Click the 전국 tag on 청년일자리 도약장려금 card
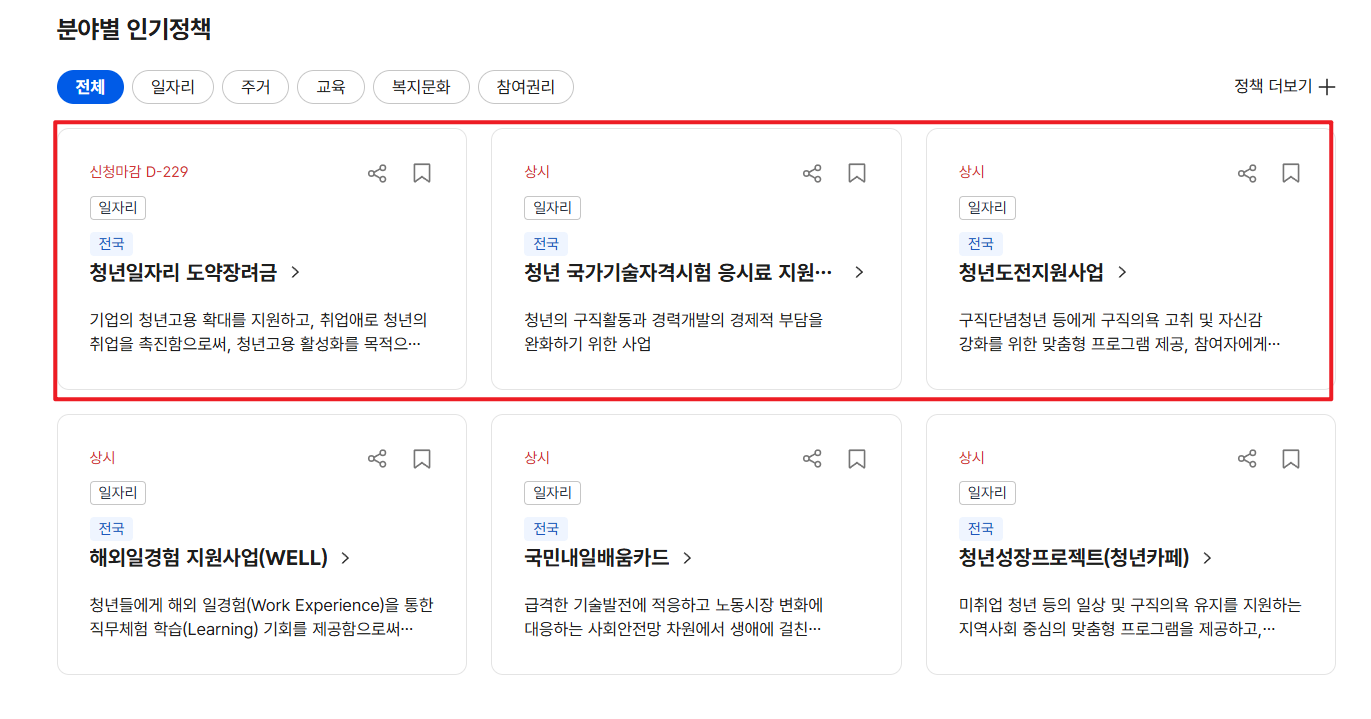The height and width of the screenshot is (719, 1371). (x=110, y=243)
